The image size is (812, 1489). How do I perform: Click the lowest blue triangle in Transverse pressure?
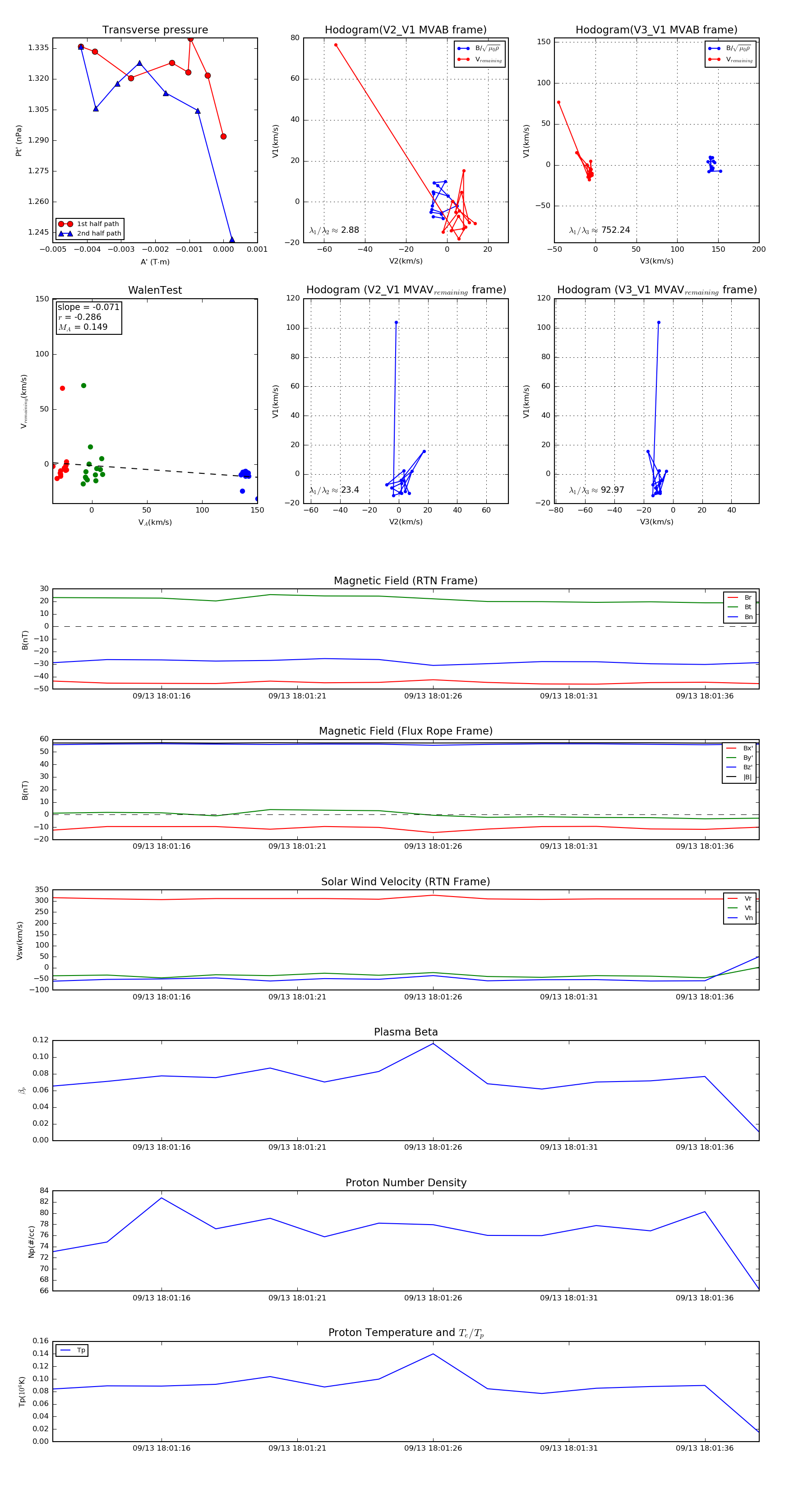pyautogui.click(x=232, y=240)
